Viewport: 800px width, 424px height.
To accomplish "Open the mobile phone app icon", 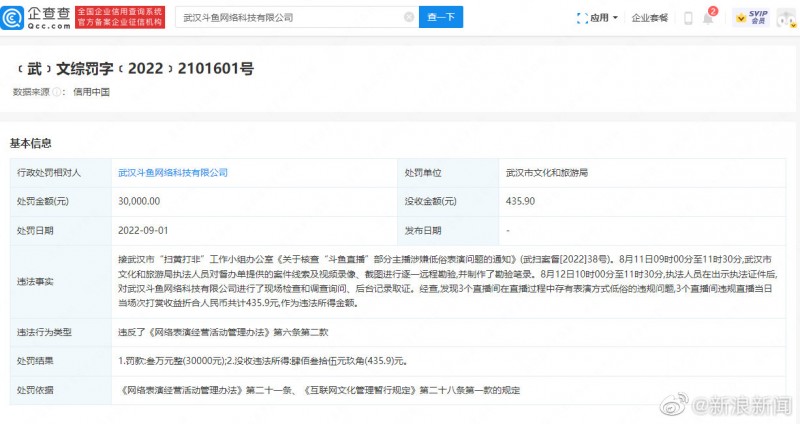I will point(688,18).
